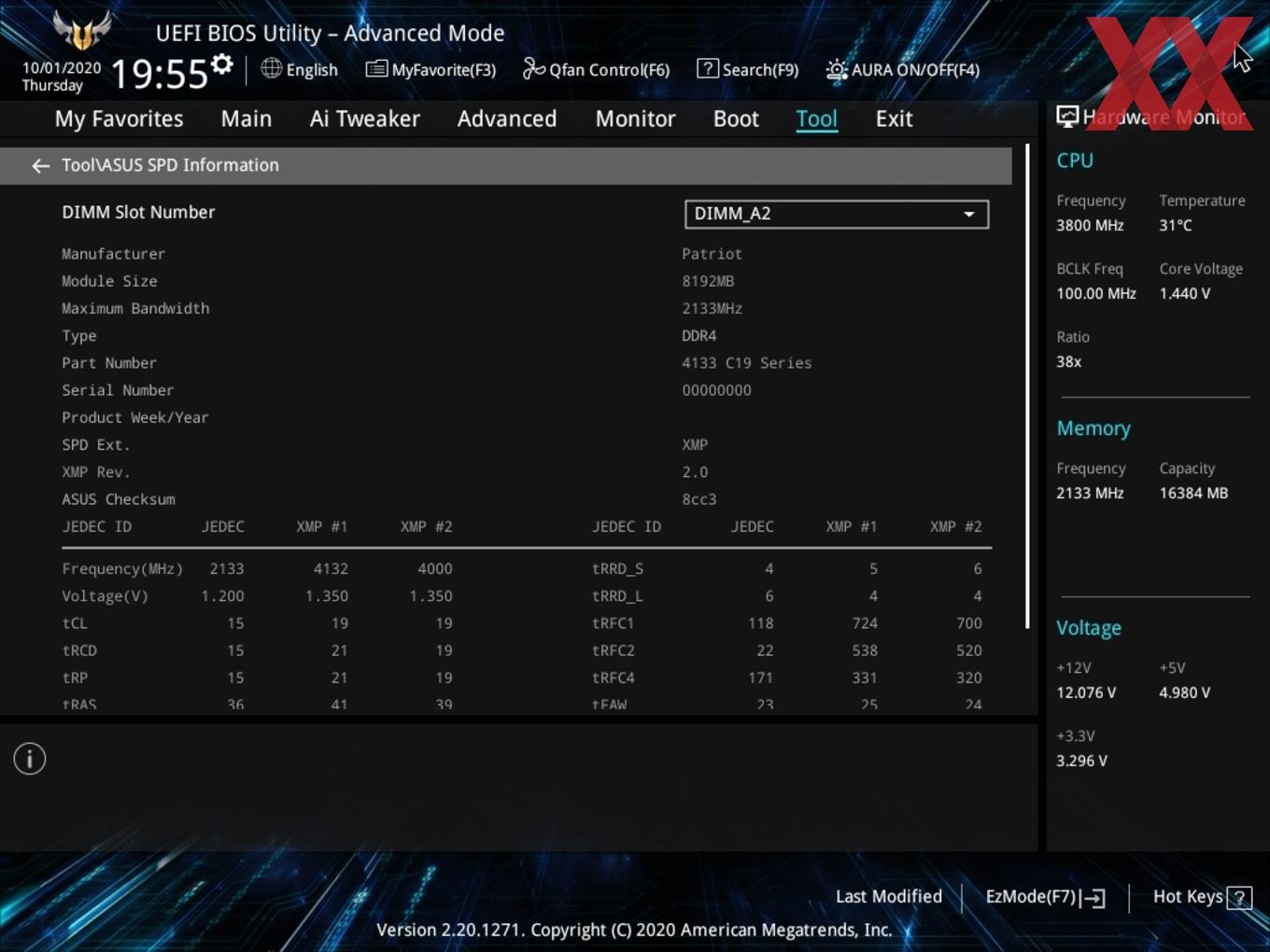Click Manufacturer value Patriot
Viewport: 1270px width, 952px height.
tap(712, 254)
